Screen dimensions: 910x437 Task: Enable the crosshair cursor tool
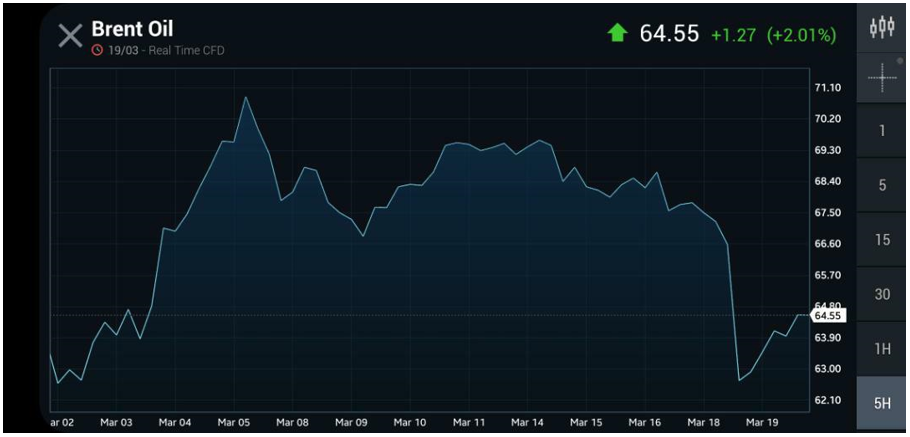(882, 78)
